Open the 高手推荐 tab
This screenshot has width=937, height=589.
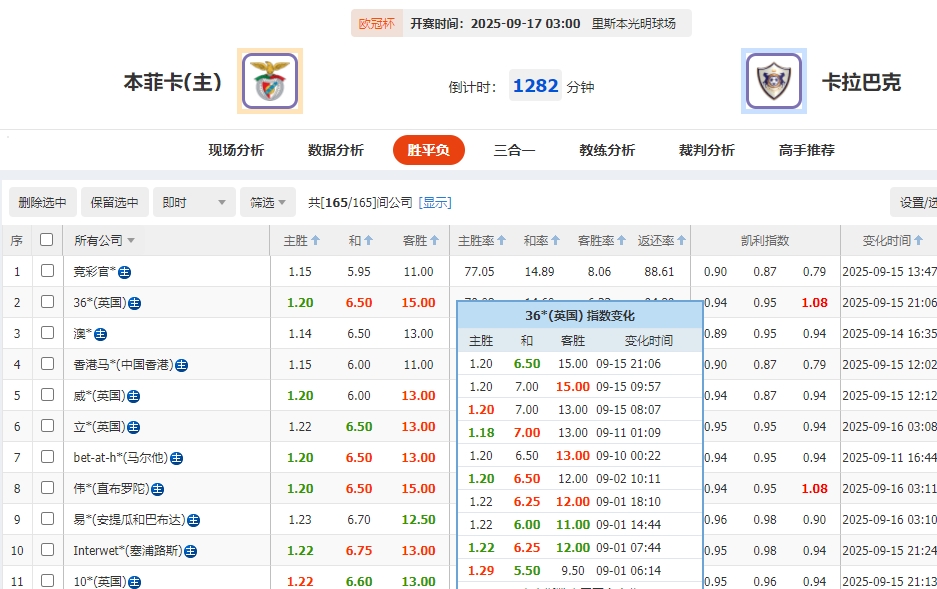[x=805, y=150]
